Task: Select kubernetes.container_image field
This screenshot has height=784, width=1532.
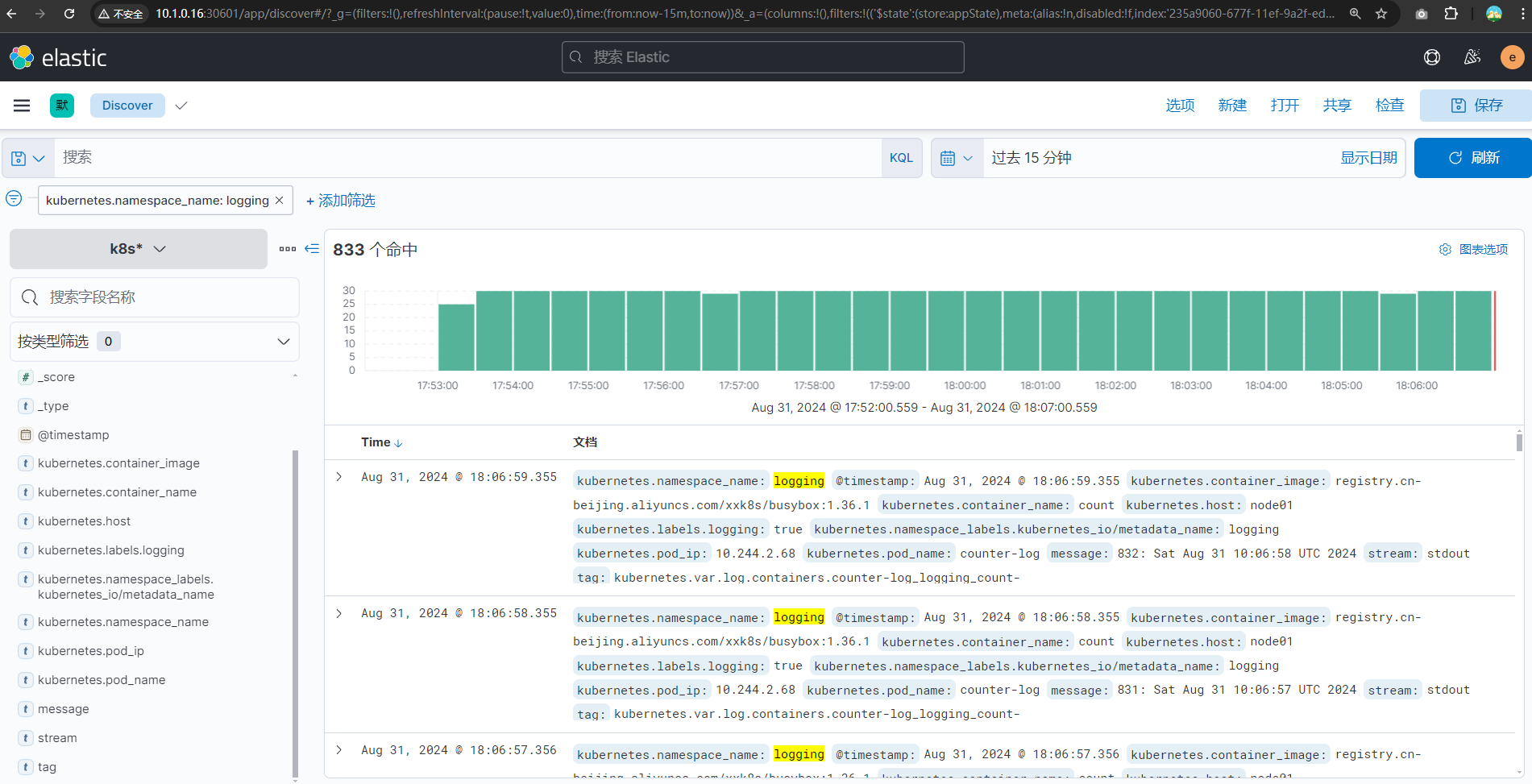Action: point(118,463)
